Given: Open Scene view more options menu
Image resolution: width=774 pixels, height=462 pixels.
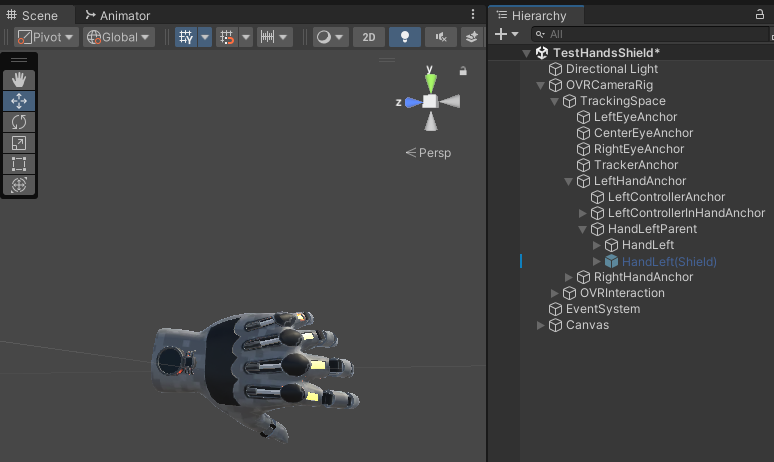Looking at the screenshot, I should (x=473, y=14).
